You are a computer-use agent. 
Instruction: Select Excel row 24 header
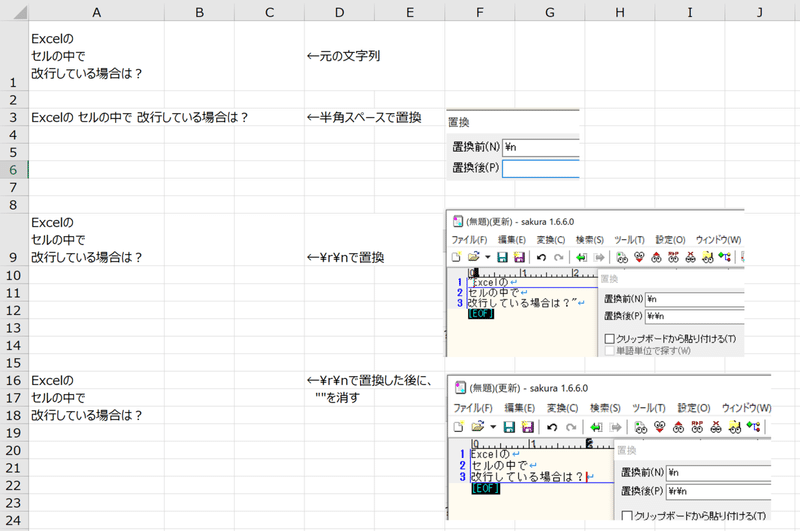13,520
